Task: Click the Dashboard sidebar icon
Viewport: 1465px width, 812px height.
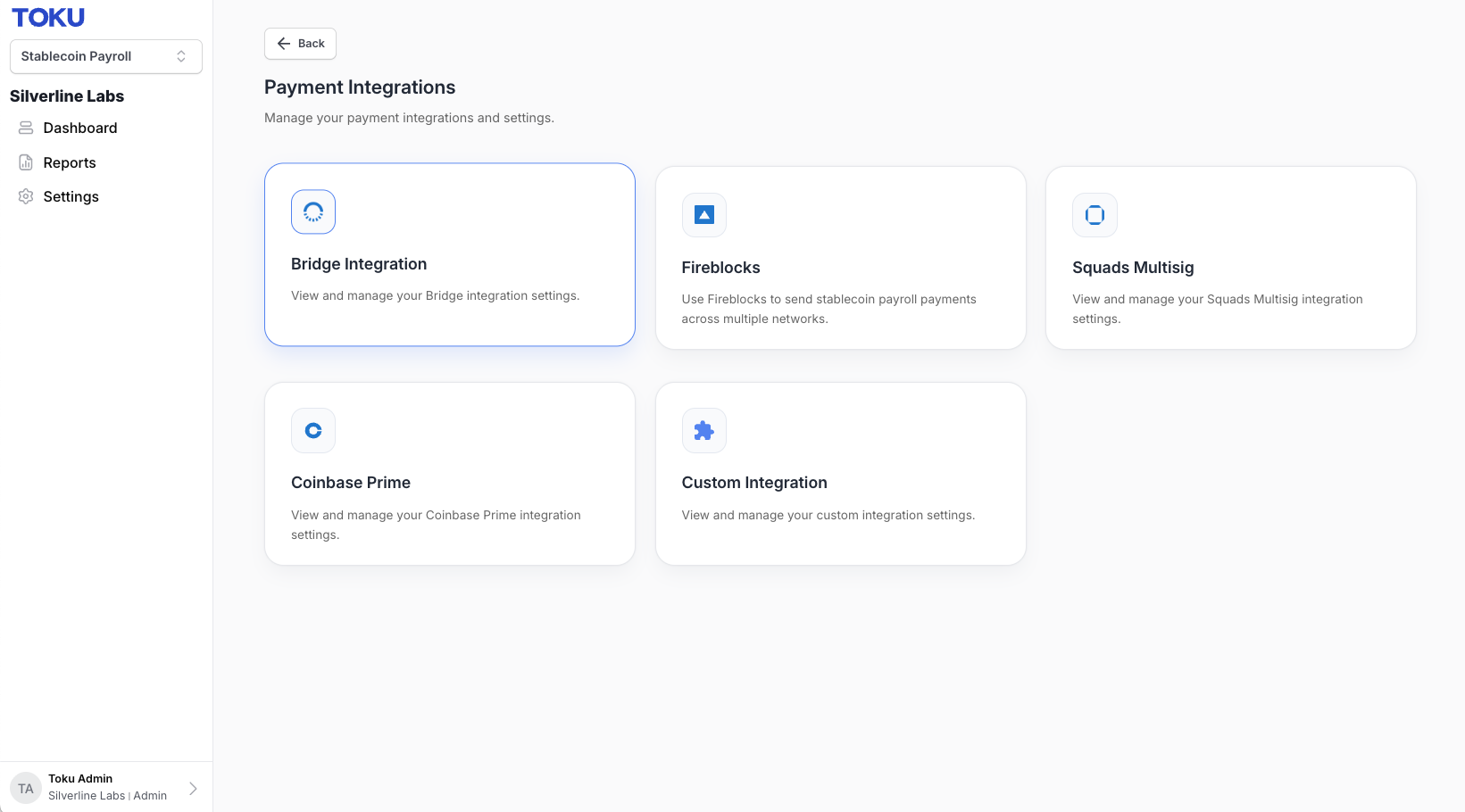Action: (x=26, y=128)
